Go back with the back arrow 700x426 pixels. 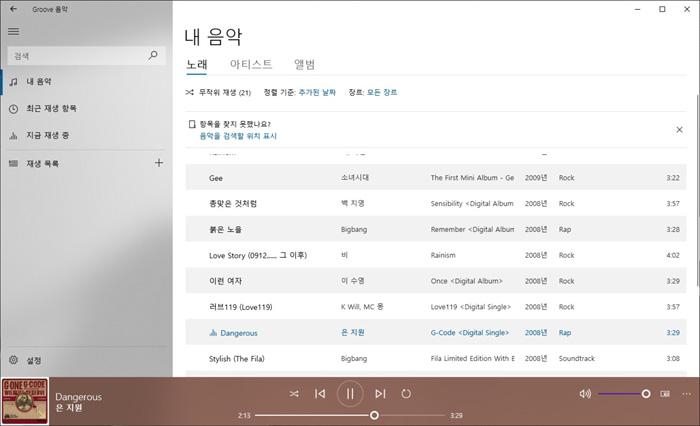pyautogui.click(x=13, y=9)
